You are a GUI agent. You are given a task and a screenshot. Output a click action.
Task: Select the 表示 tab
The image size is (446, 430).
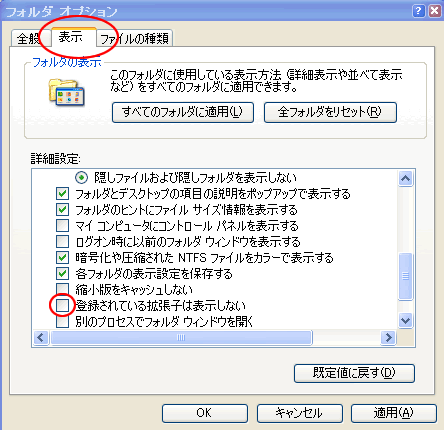pyautogui.click(x=71, y=37)
